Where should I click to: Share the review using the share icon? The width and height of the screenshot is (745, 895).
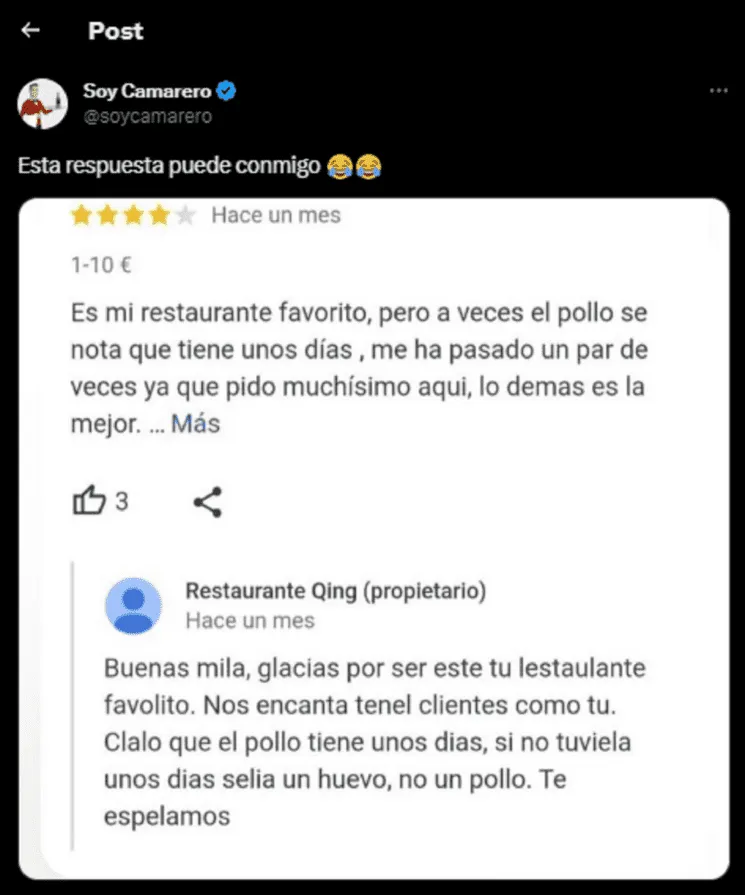pos(207,502)
